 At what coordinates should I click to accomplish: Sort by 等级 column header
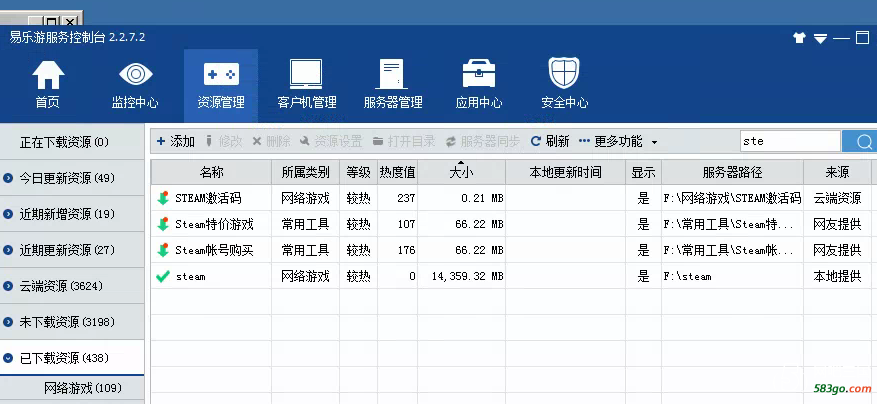click(359, 172)
